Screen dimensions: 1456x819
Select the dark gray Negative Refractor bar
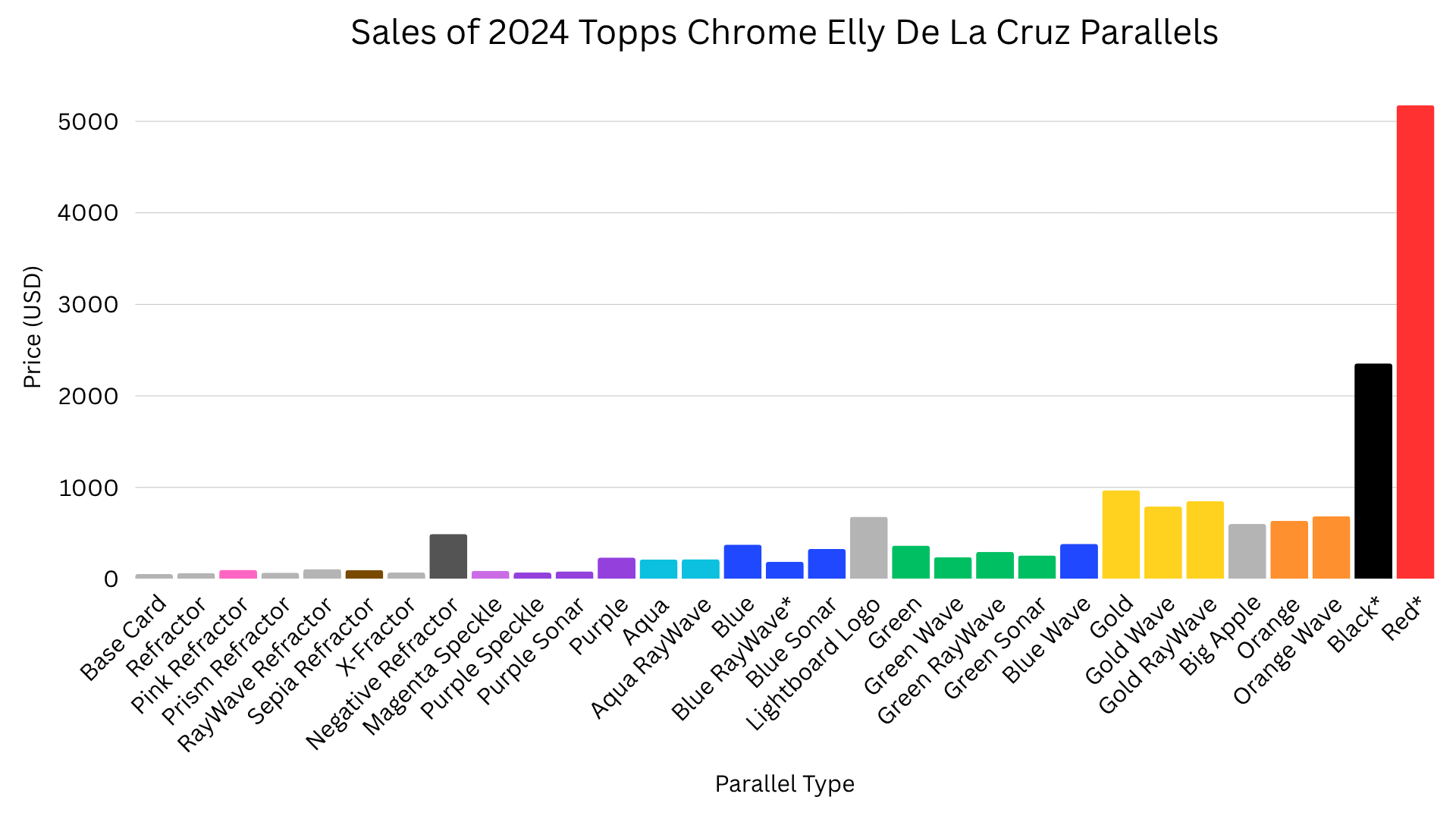448,557
